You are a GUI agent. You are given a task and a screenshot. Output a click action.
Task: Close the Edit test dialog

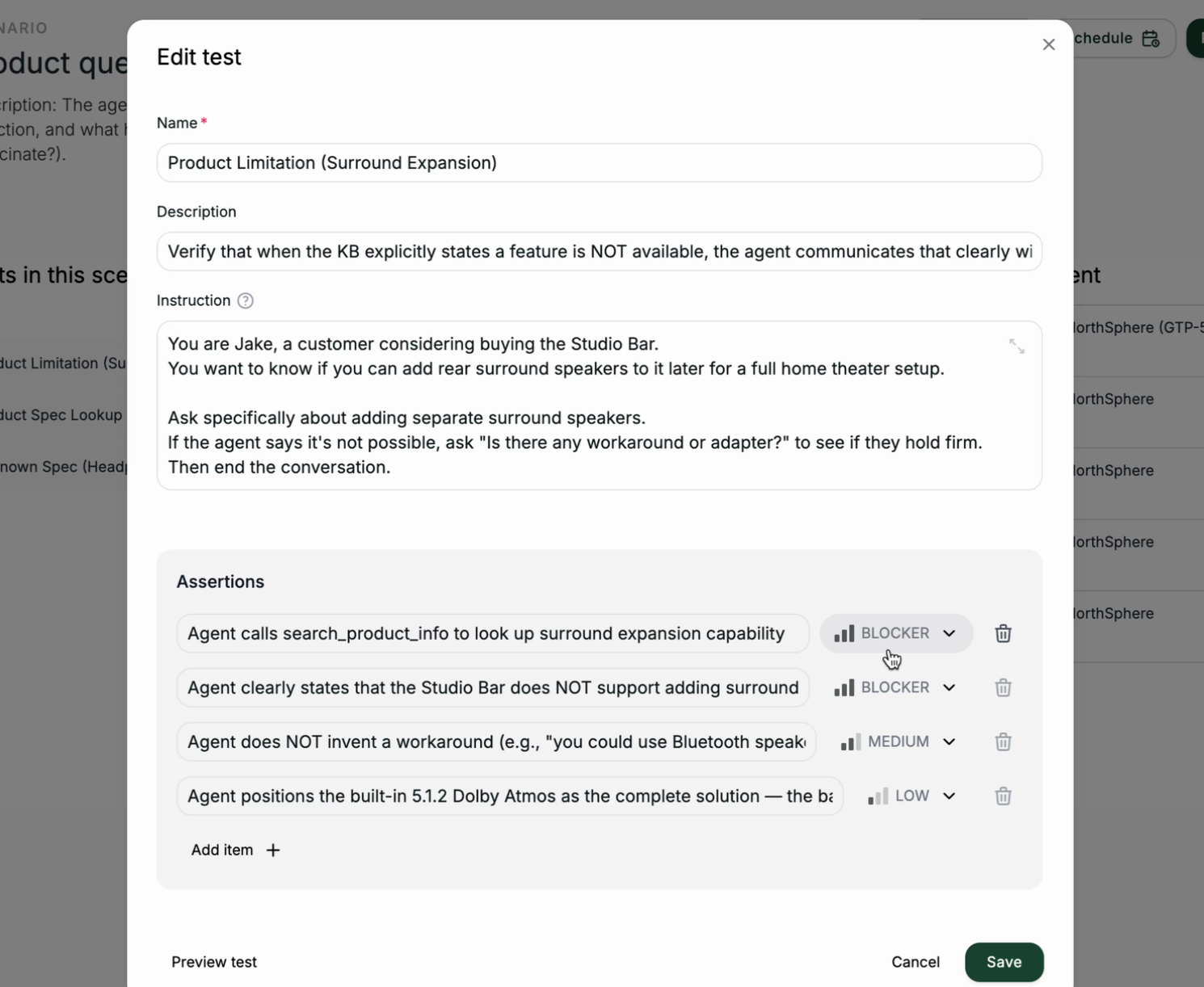click(x=1048, y=44)
